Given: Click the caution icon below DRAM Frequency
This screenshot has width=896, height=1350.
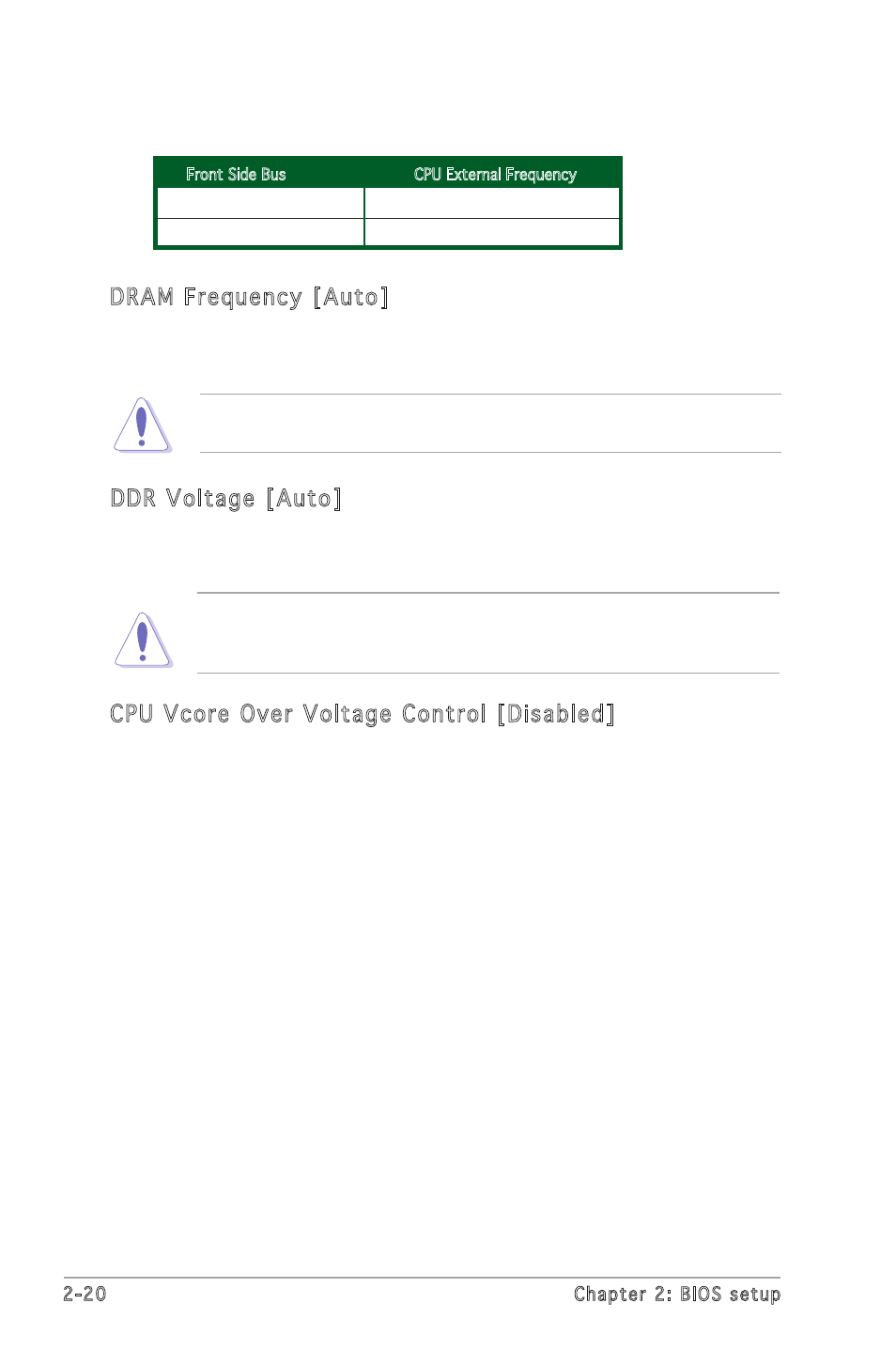Looking at the screenshot, I should click(x=143, y=425).
